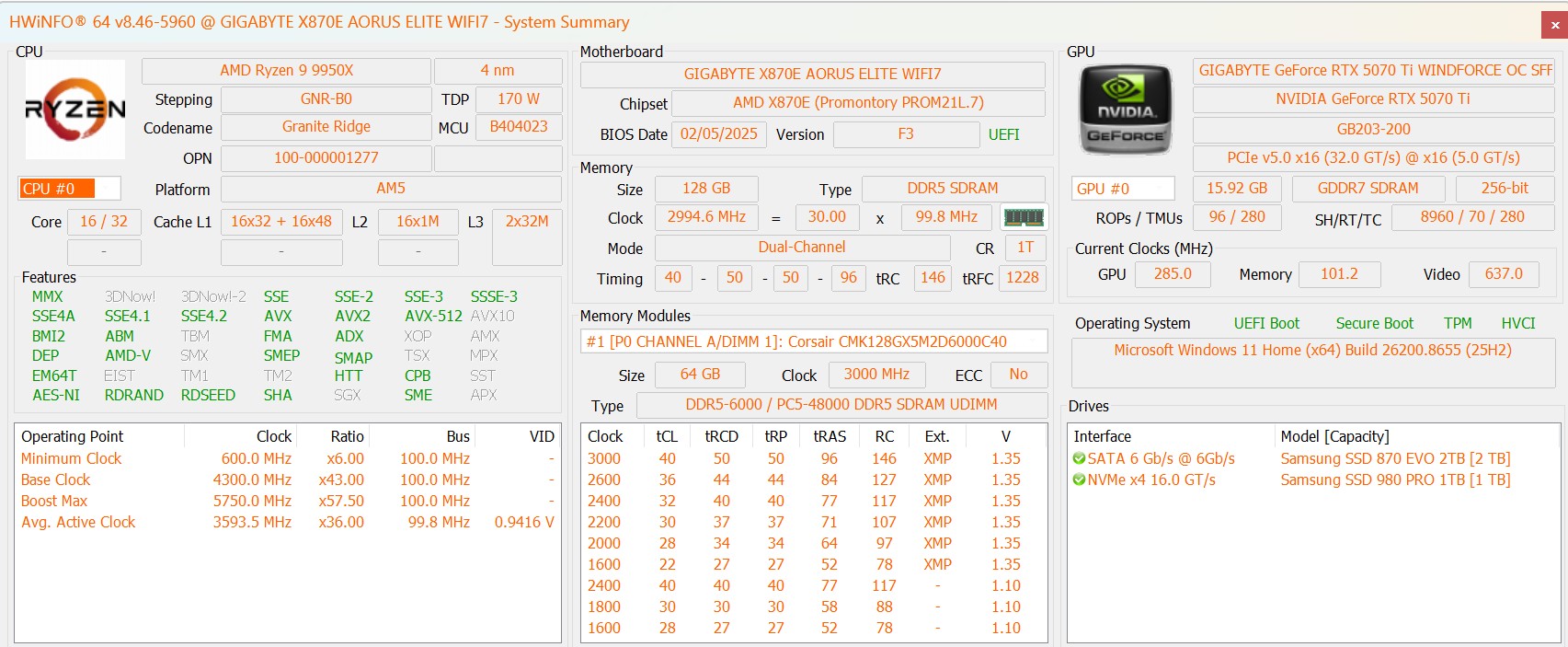Click the GIGABYTE X870E motherboard name field

[813, 75]
